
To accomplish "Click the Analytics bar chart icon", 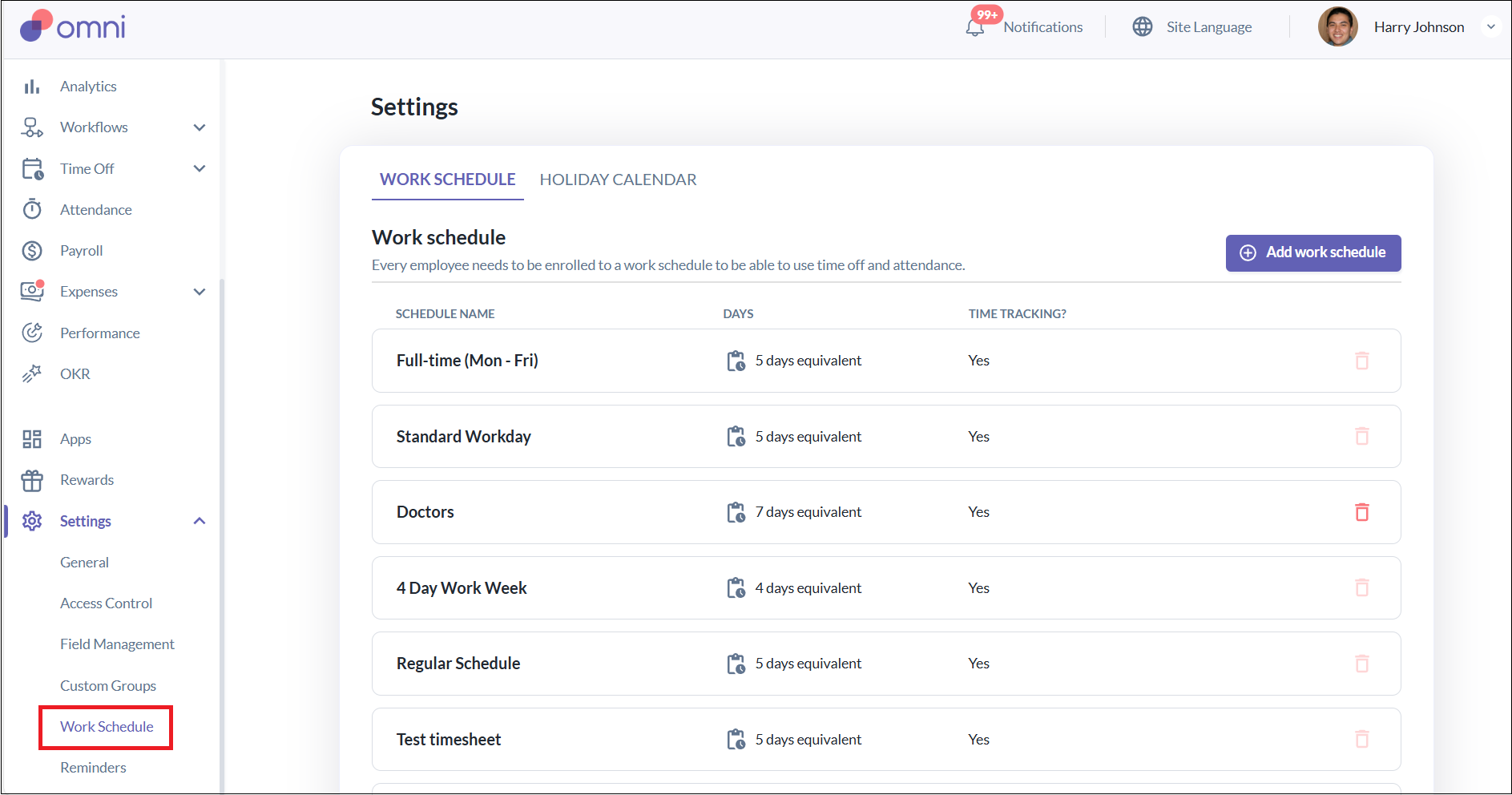I will pyautogui.click(x=32, y=87).
